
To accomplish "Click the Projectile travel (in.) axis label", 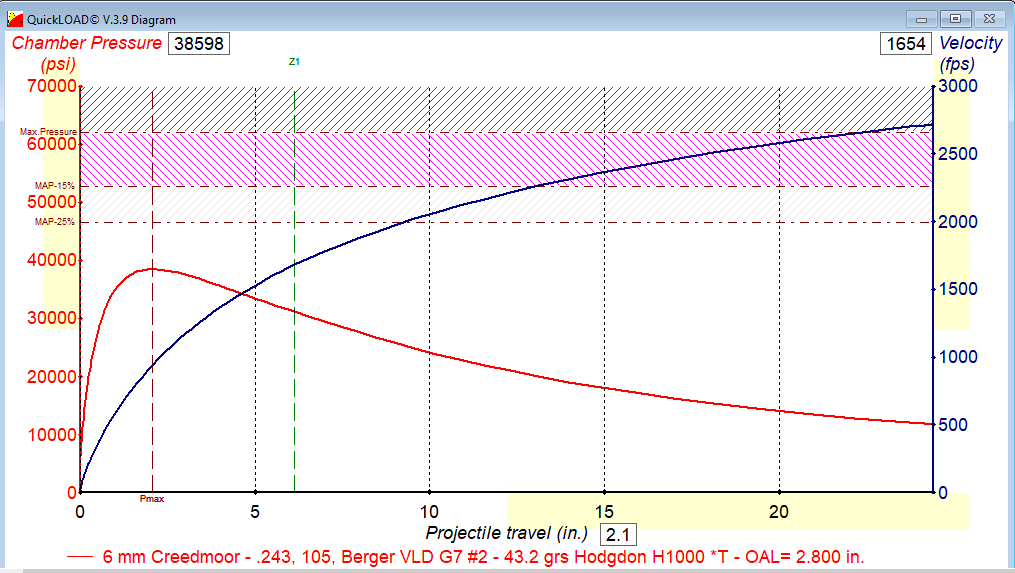I will click(x=509, y=533).
